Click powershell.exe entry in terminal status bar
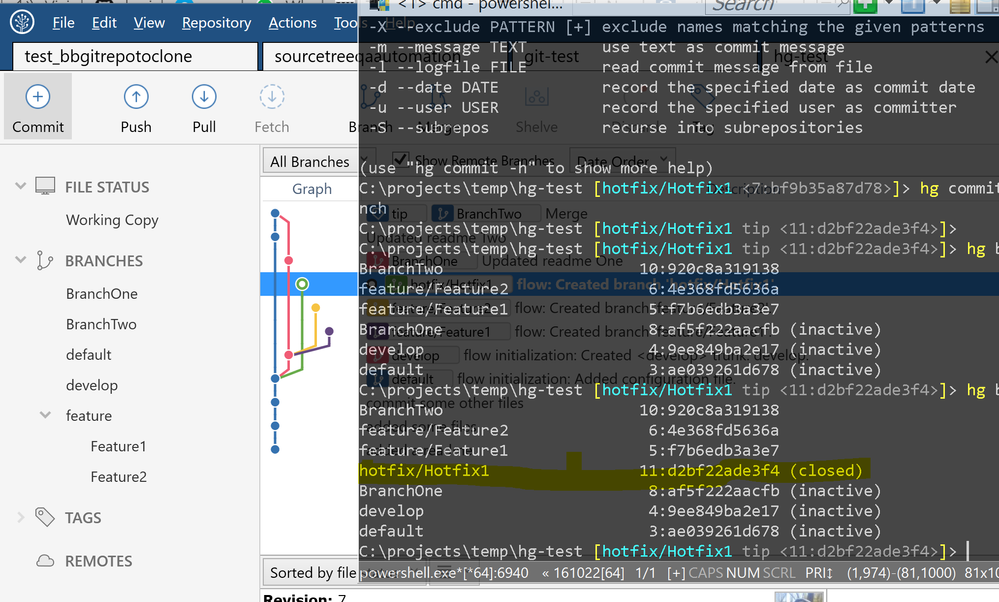Viewport: 999px width, 602px height. [444, 573]
